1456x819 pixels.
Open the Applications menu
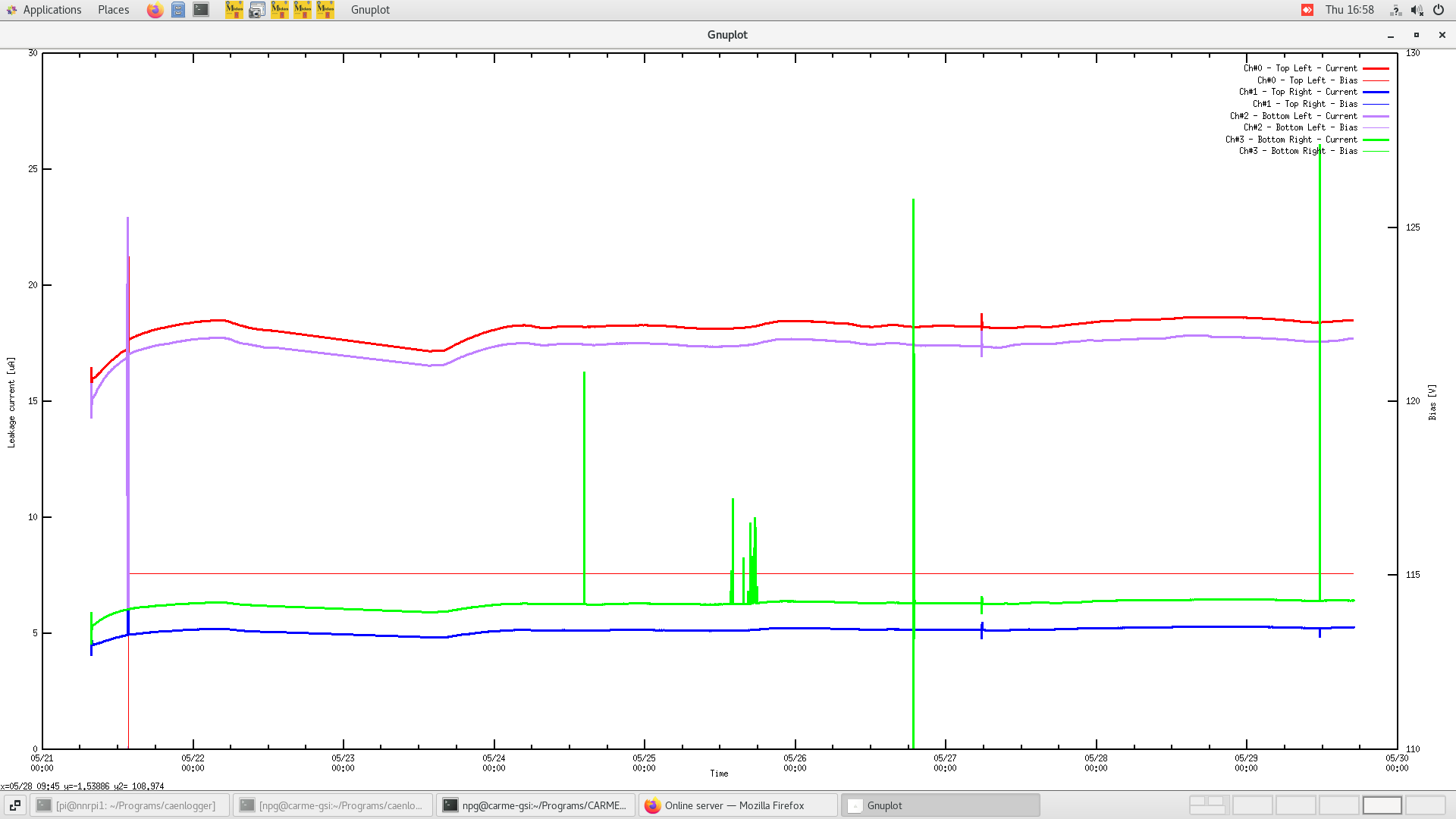tap(52, 10)
